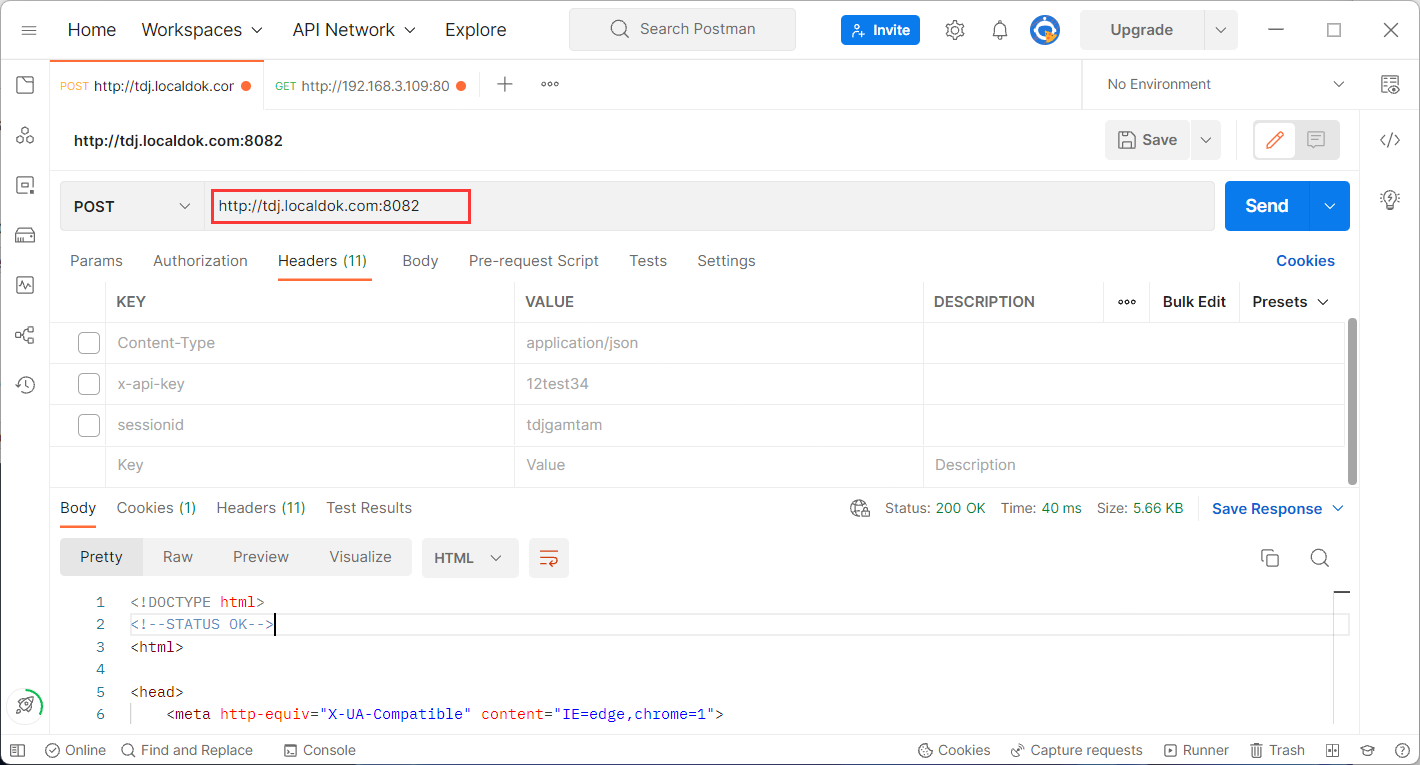Open the Save Response dropdown
The width and height of the screenshot is (1420, 765).
1278,509
